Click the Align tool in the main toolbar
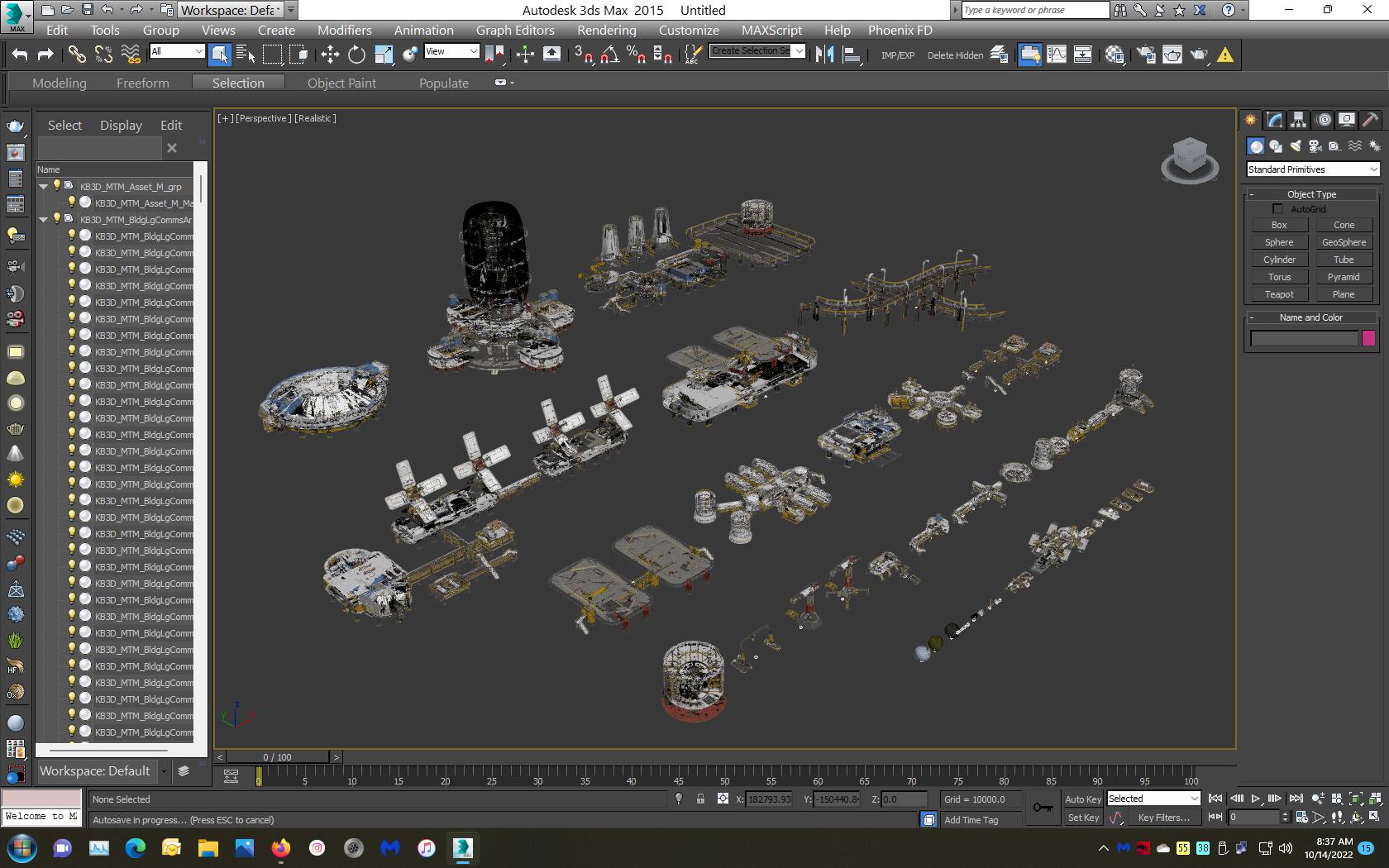Screen dimensions: 1389x868 [852, 55]
